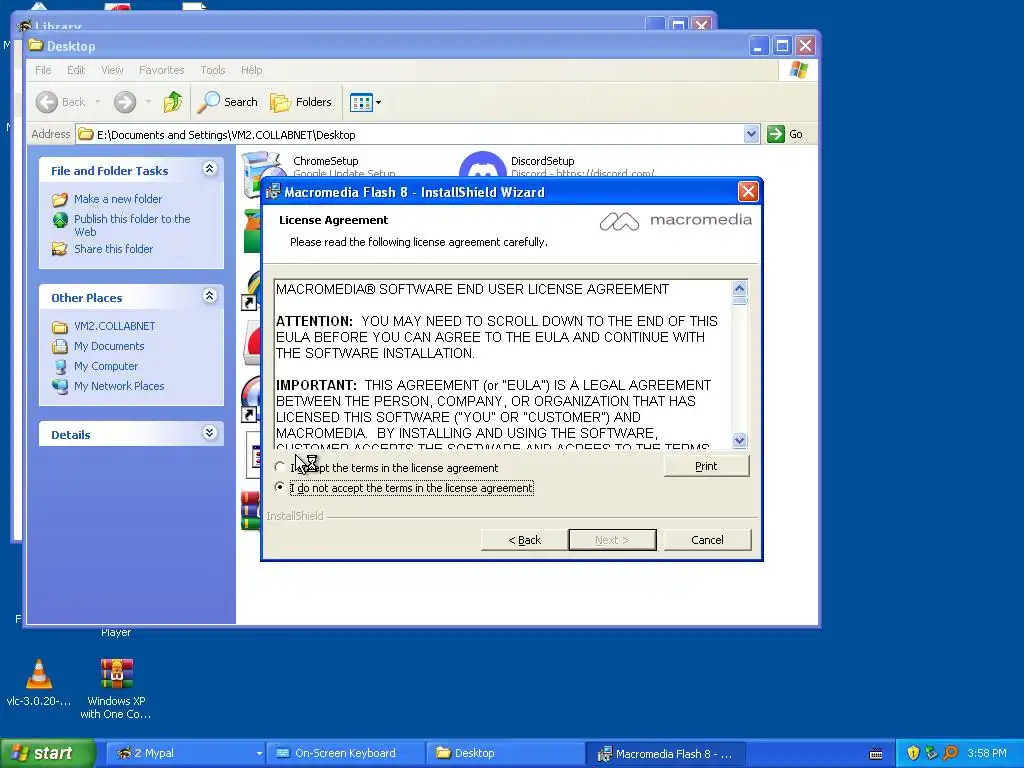The width and height of the screenshot is (1024, 768).
Task: Click the green Go button
Action: (x=784, y=134)
